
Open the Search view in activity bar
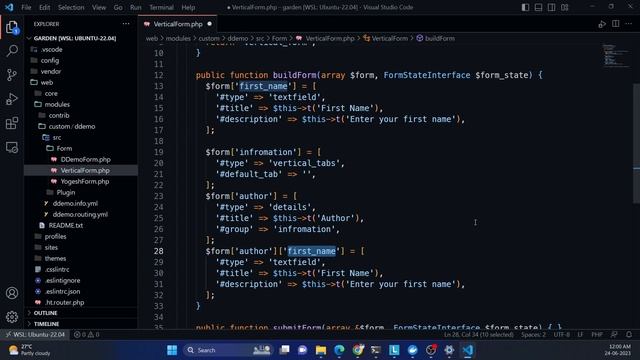coord(12,51)
